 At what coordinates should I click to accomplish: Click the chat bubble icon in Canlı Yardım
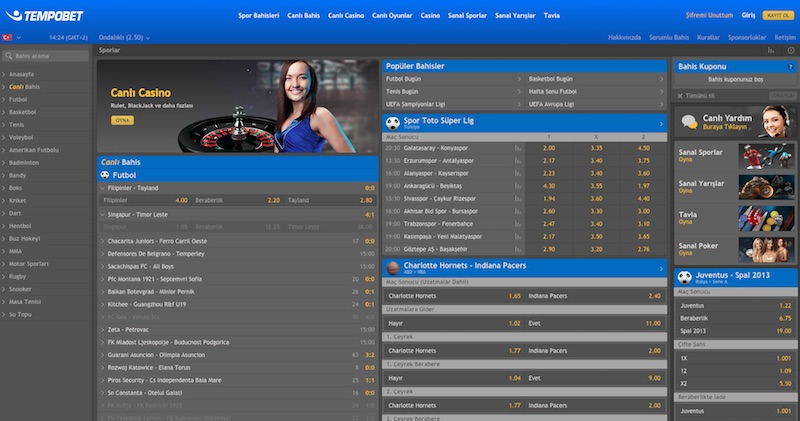click(689, 122)
